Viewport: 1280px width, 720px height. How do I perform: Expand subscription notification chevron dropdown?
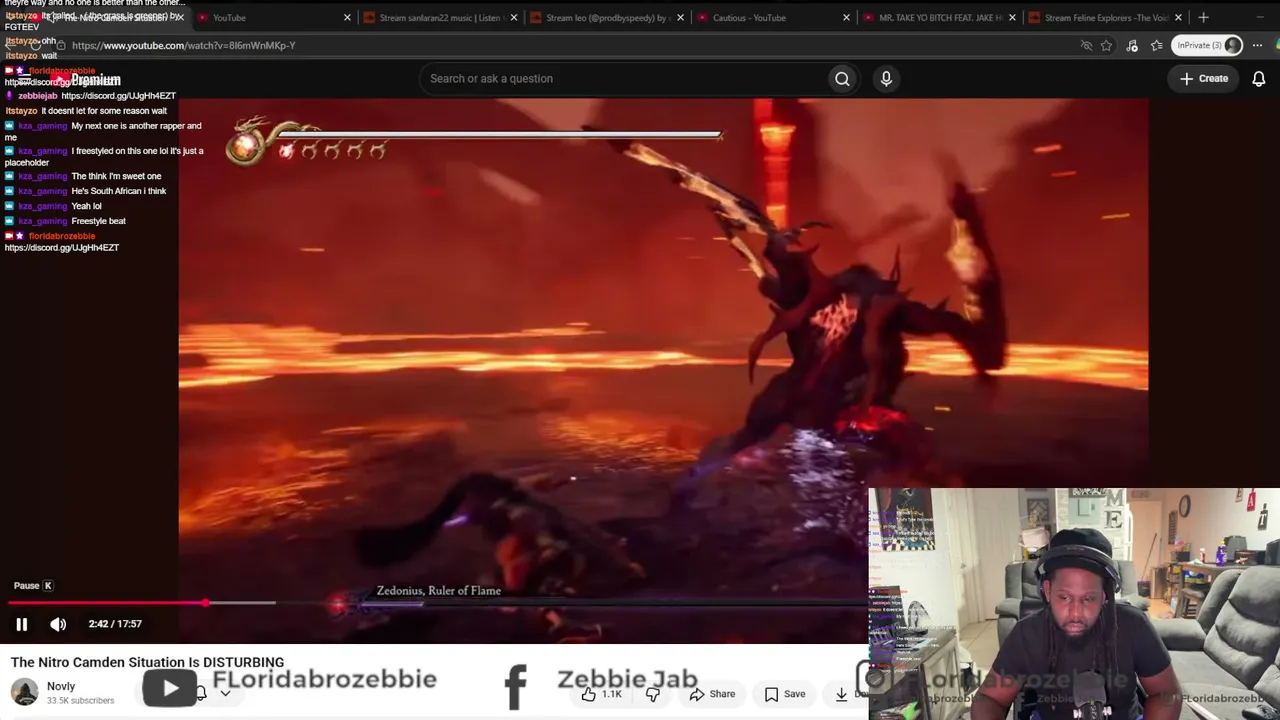(x=225, y=693)
